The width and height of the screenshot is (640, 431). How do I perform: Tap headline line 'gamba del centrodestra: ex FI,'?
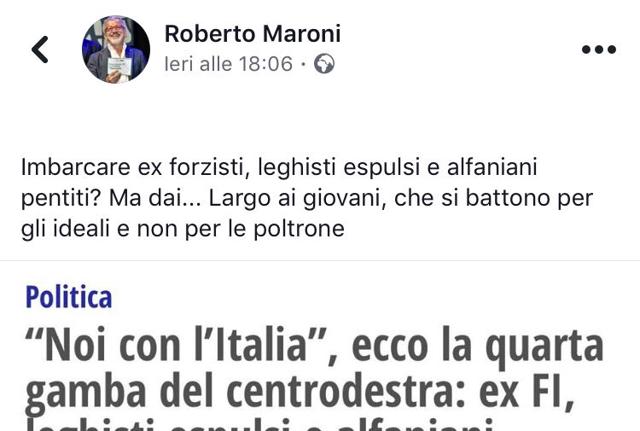click(x=300, y=390)
